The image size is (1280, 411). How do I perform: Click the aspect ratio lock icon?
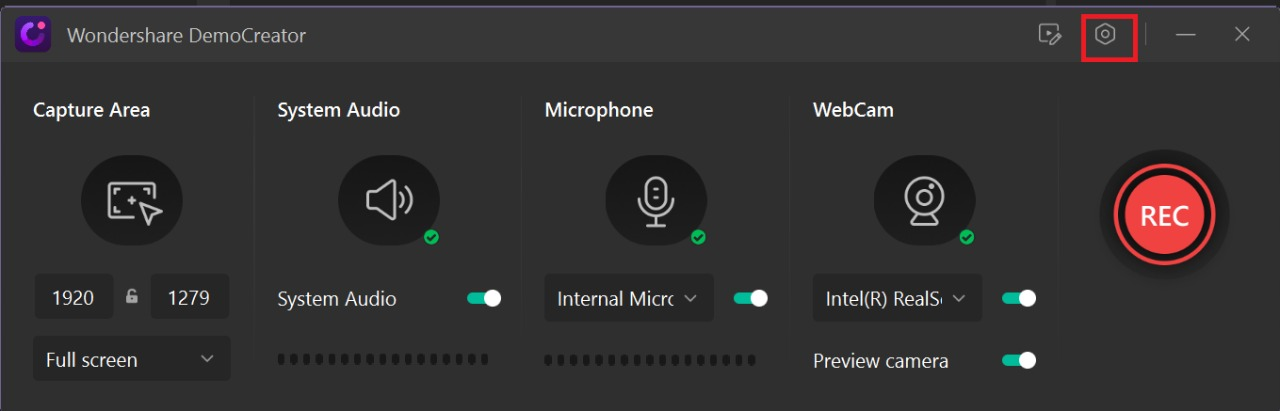(132, 297)
